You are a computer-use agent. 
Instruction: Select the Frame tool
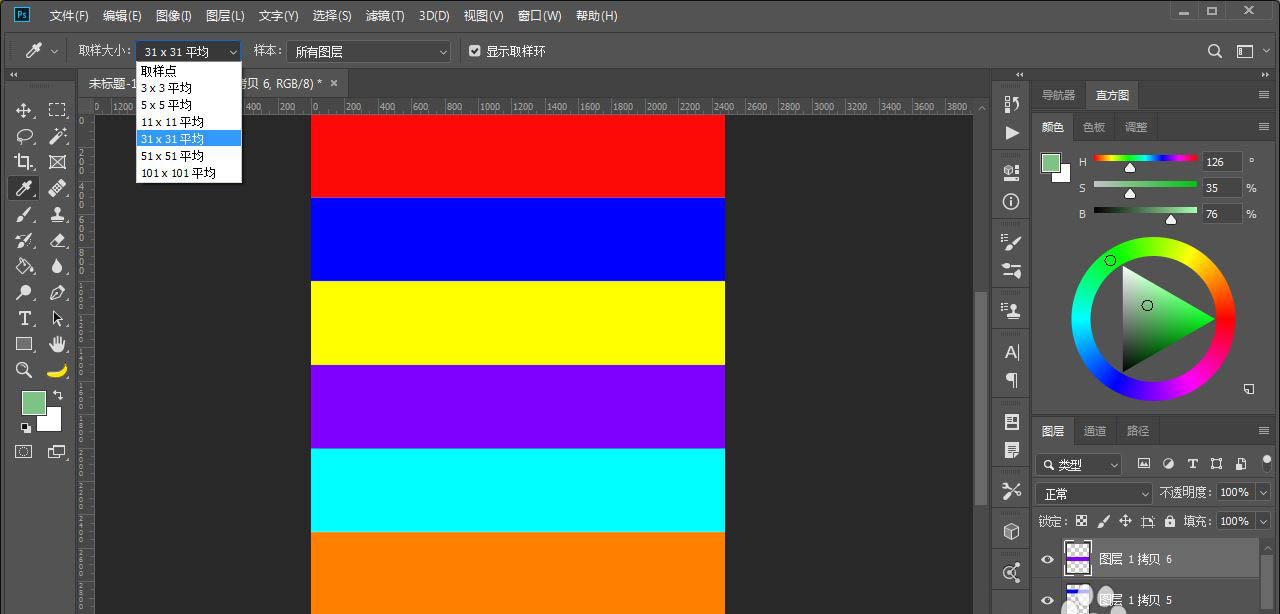[57, 162]
